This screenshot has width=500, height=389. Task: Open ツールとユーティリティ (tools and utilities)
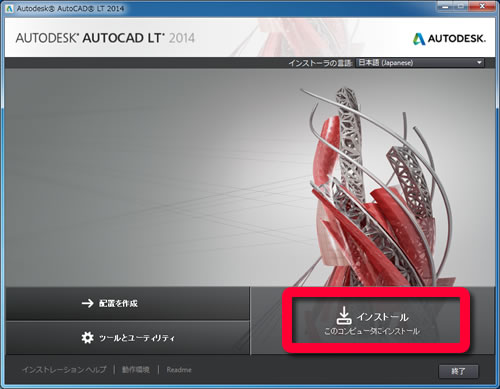point(127,338)
